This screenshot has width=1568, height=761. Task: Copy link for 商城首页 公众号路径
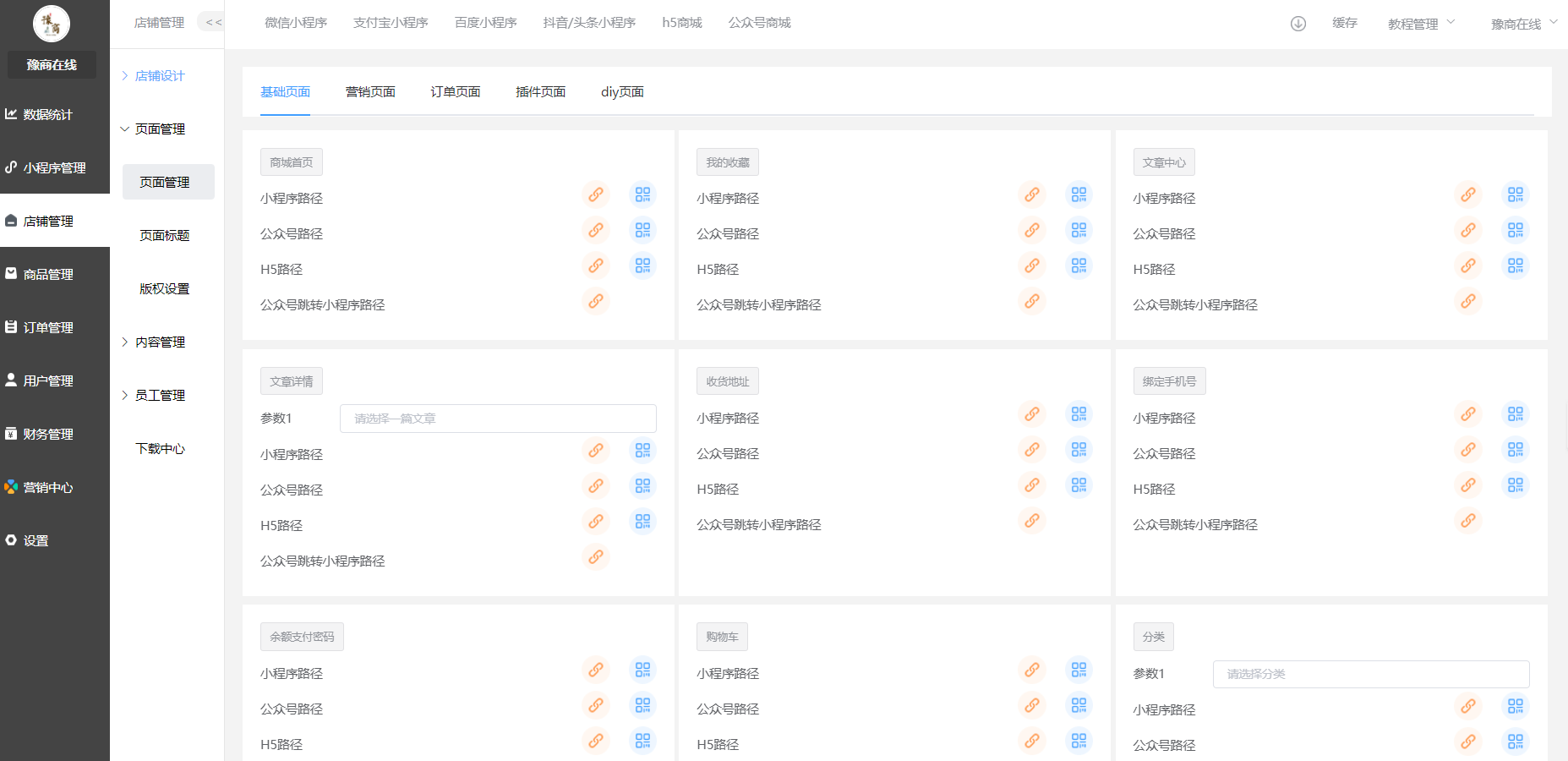(x=596, y=230)
